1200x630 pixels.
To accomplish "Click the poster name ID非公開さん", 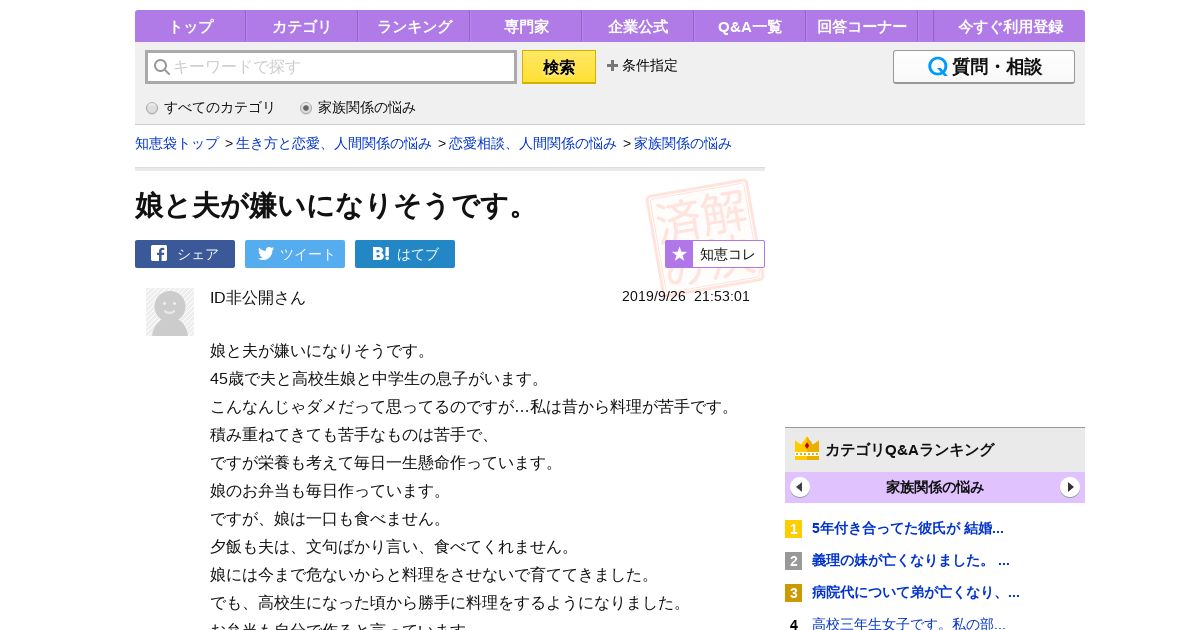I will click(x=258, y=297).
